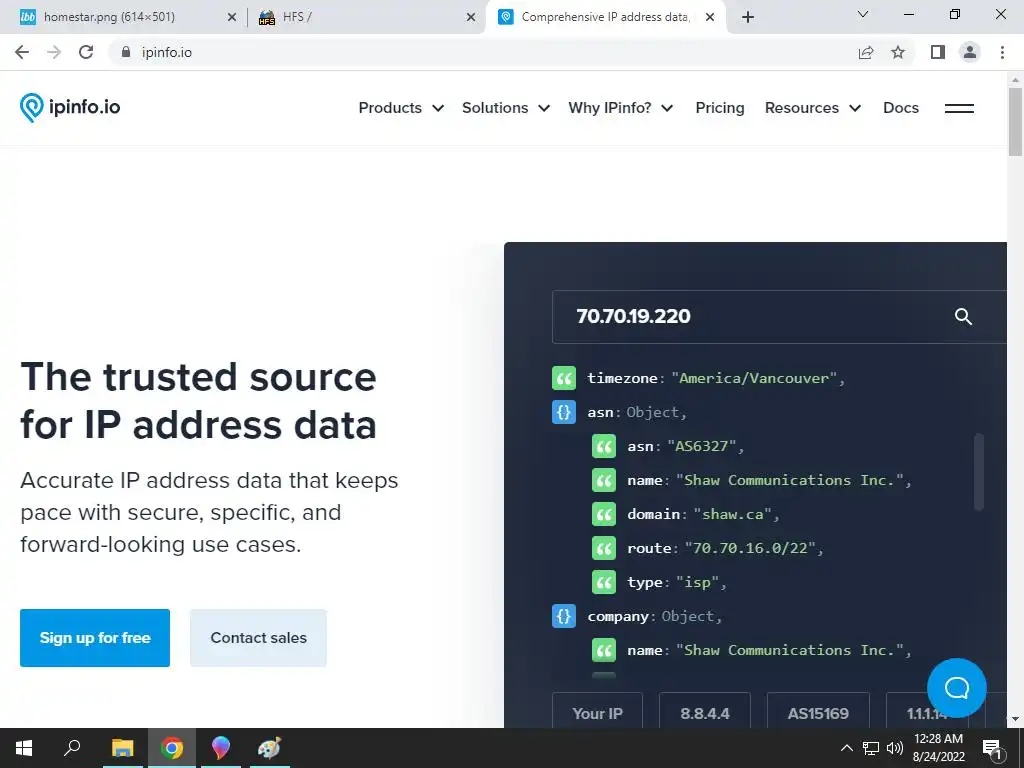
Task: Select the AS15169 preset button
Action: pyautogui.click(x=818, y=713)
